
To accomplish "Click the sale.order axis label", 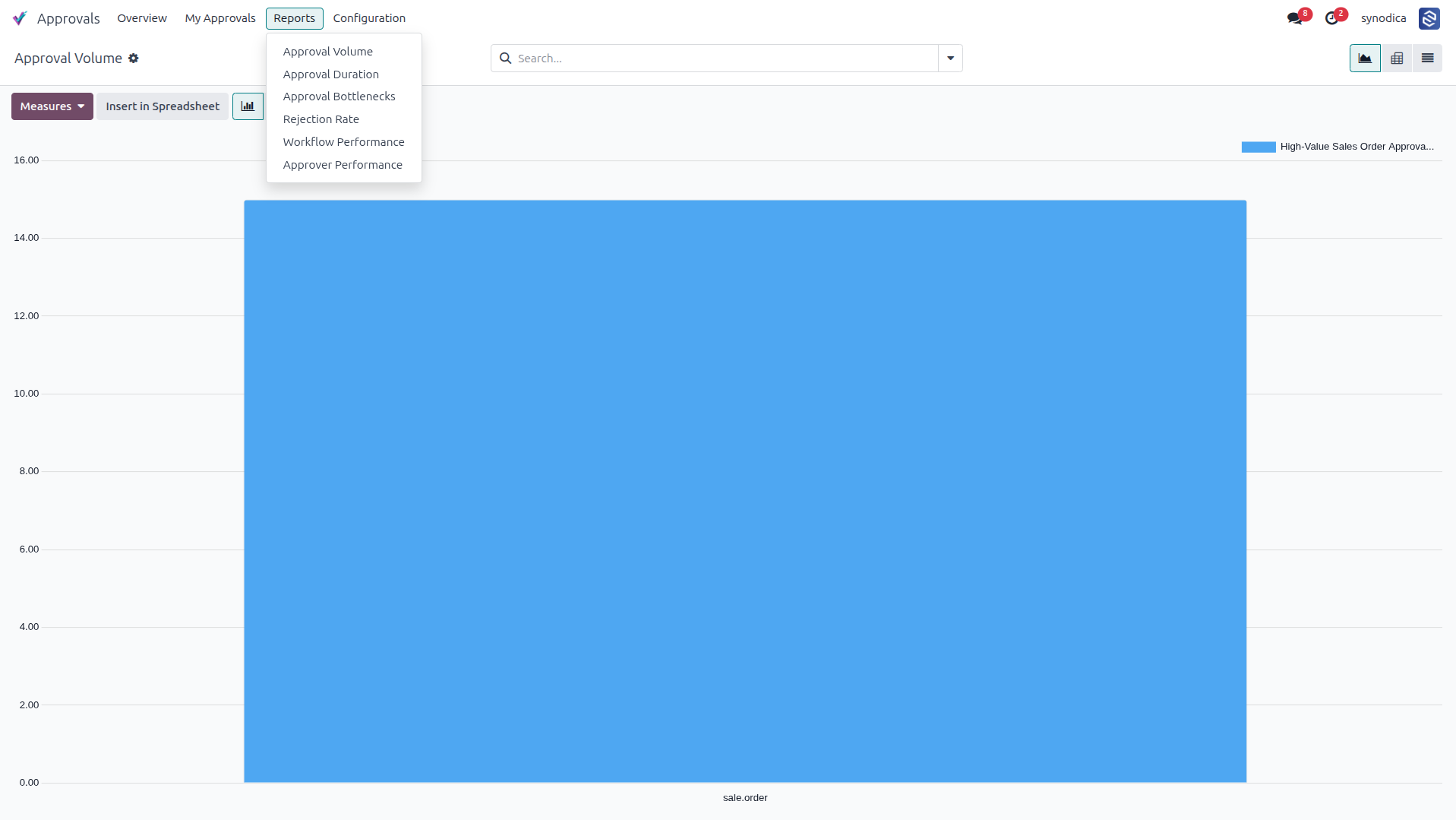I will point(745,797).
